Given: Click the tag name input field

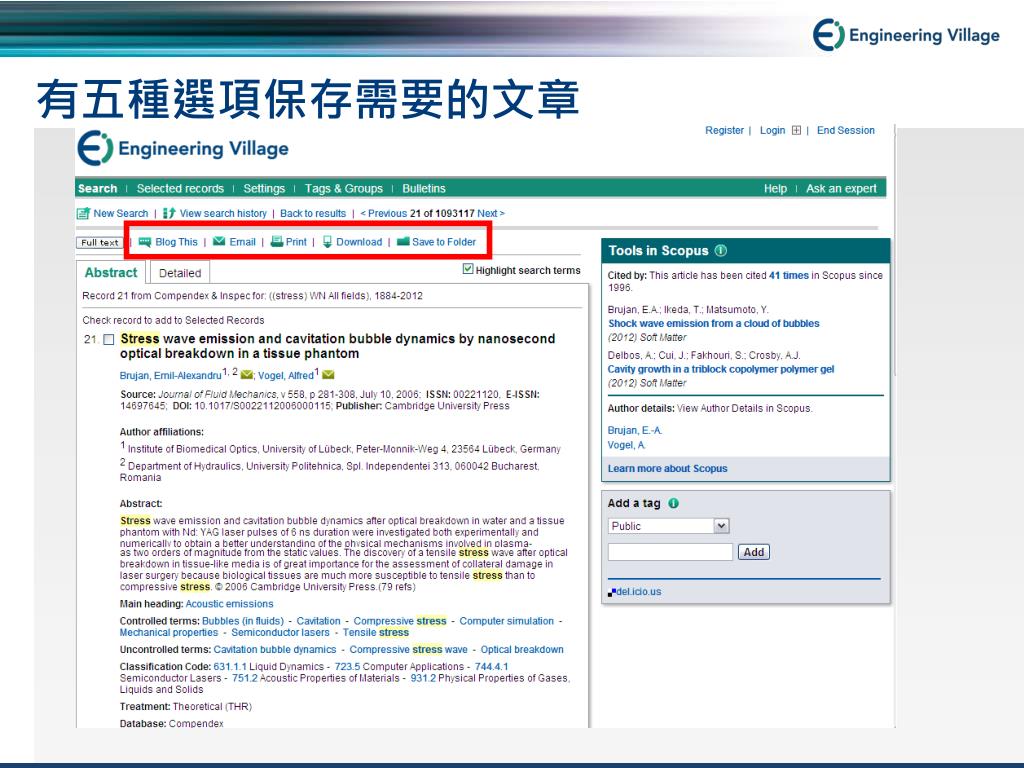Looking at the screenshot, I should point(670,552).
